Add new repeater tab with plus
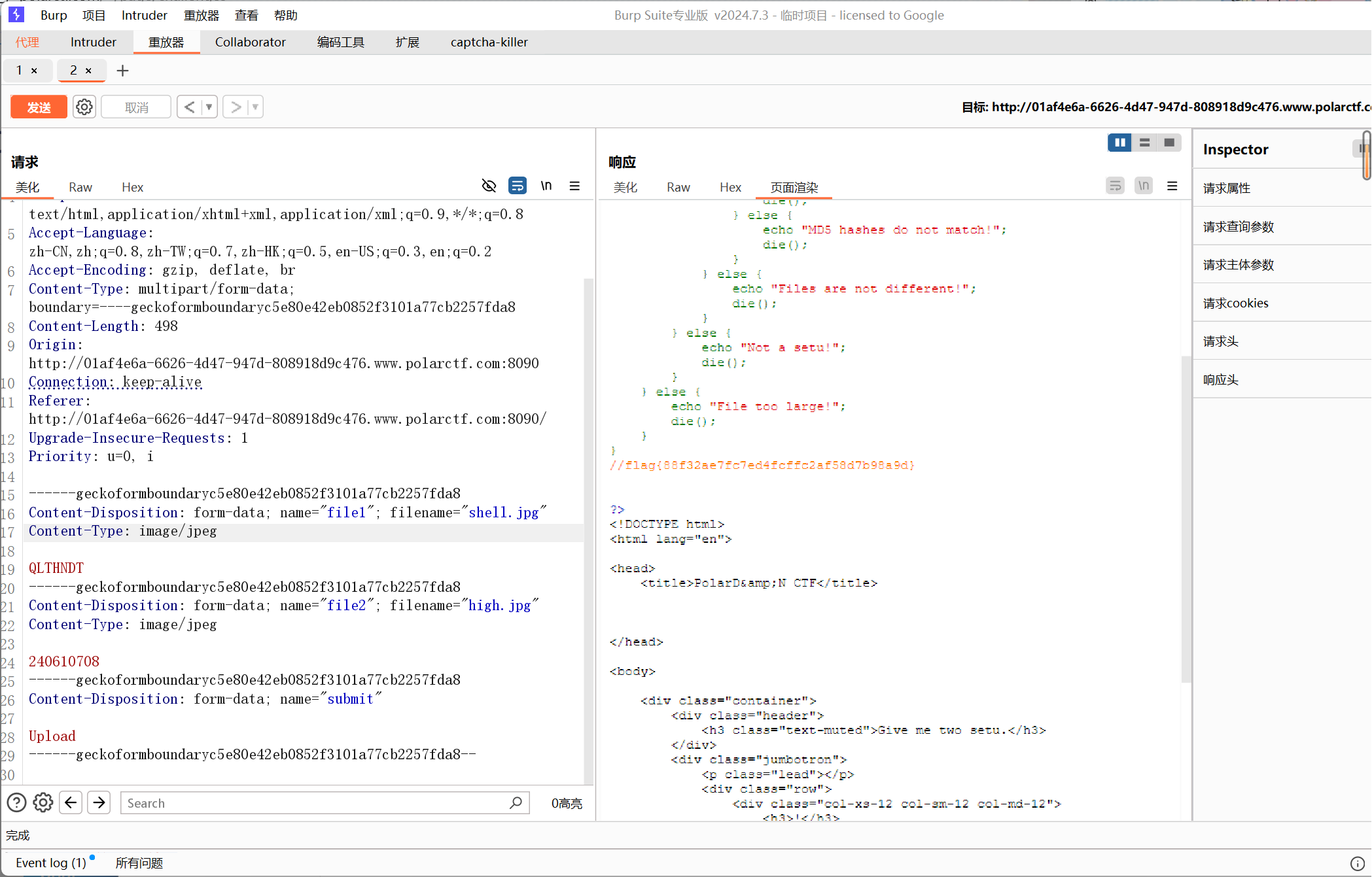This screenshot has width=1372, height=877. point(122,71)
